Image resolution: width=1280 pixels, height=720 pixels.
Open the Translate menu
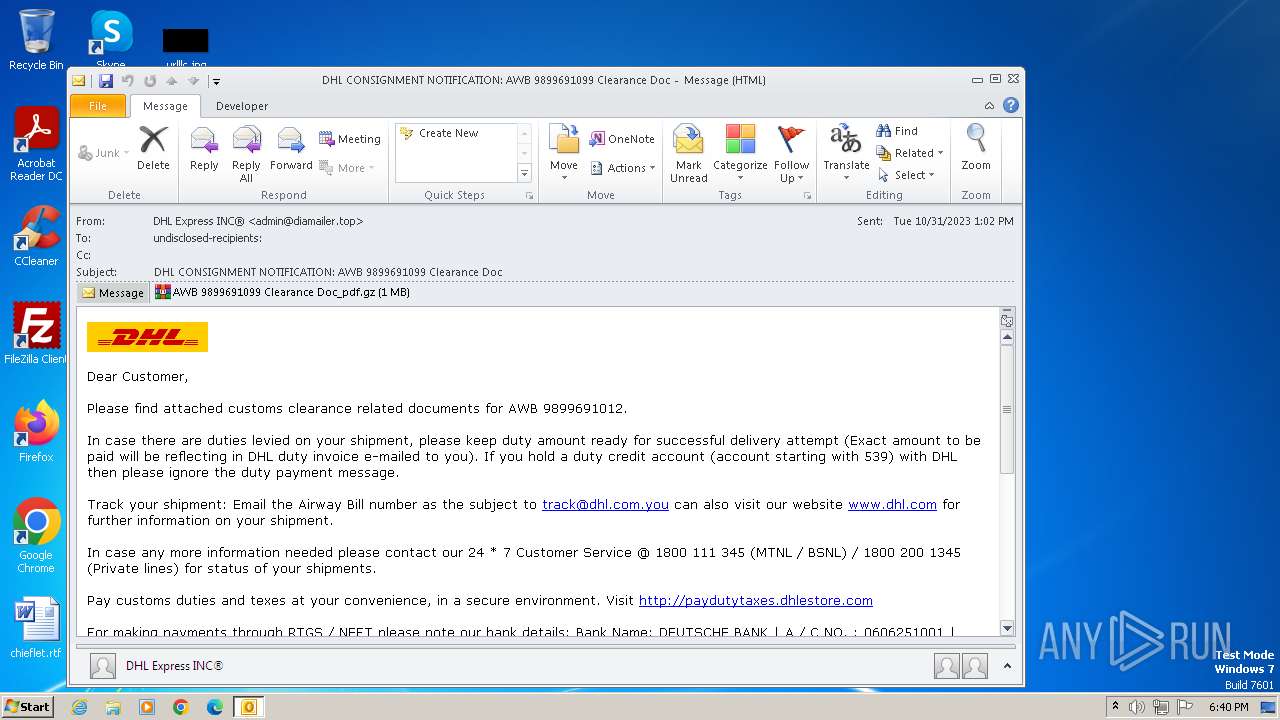tap(846, 154)
